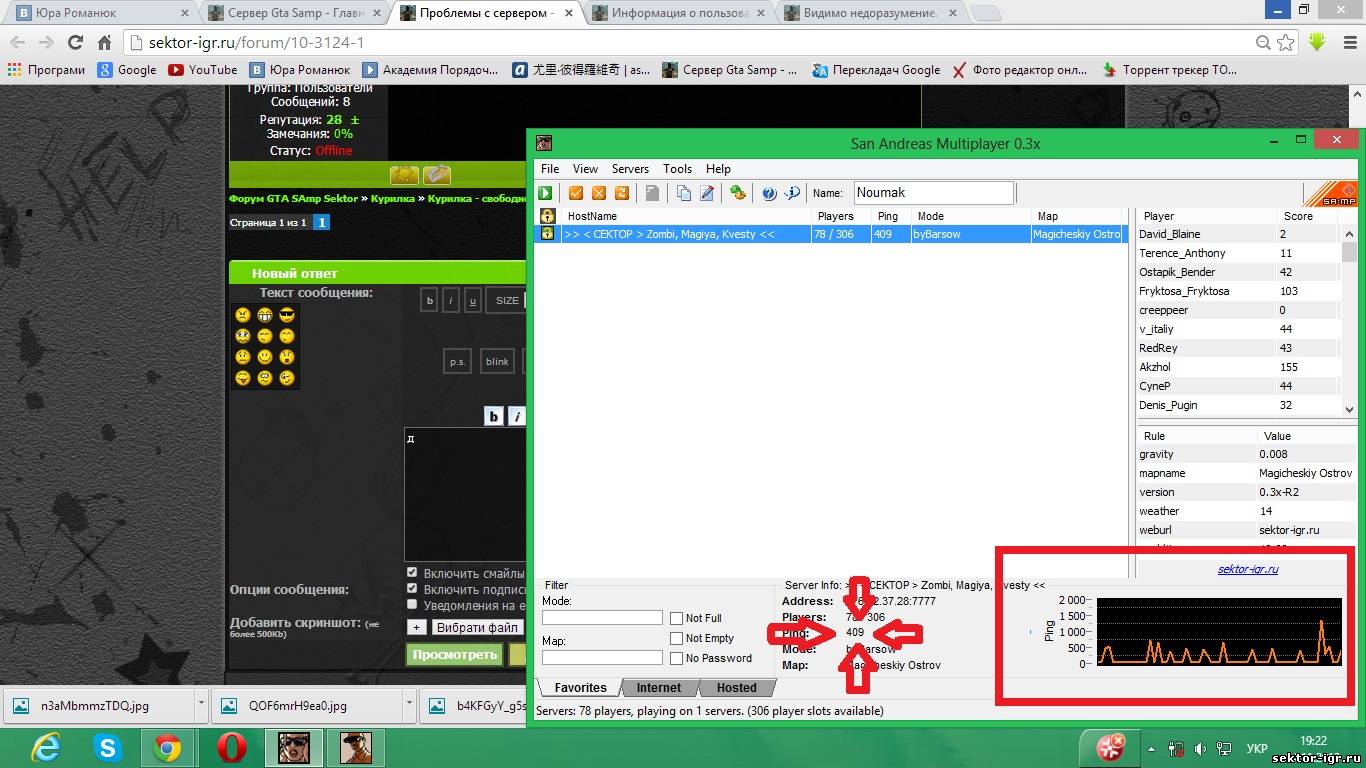Click the 'p.s.' forum formatting button

[x=458, y=362]
